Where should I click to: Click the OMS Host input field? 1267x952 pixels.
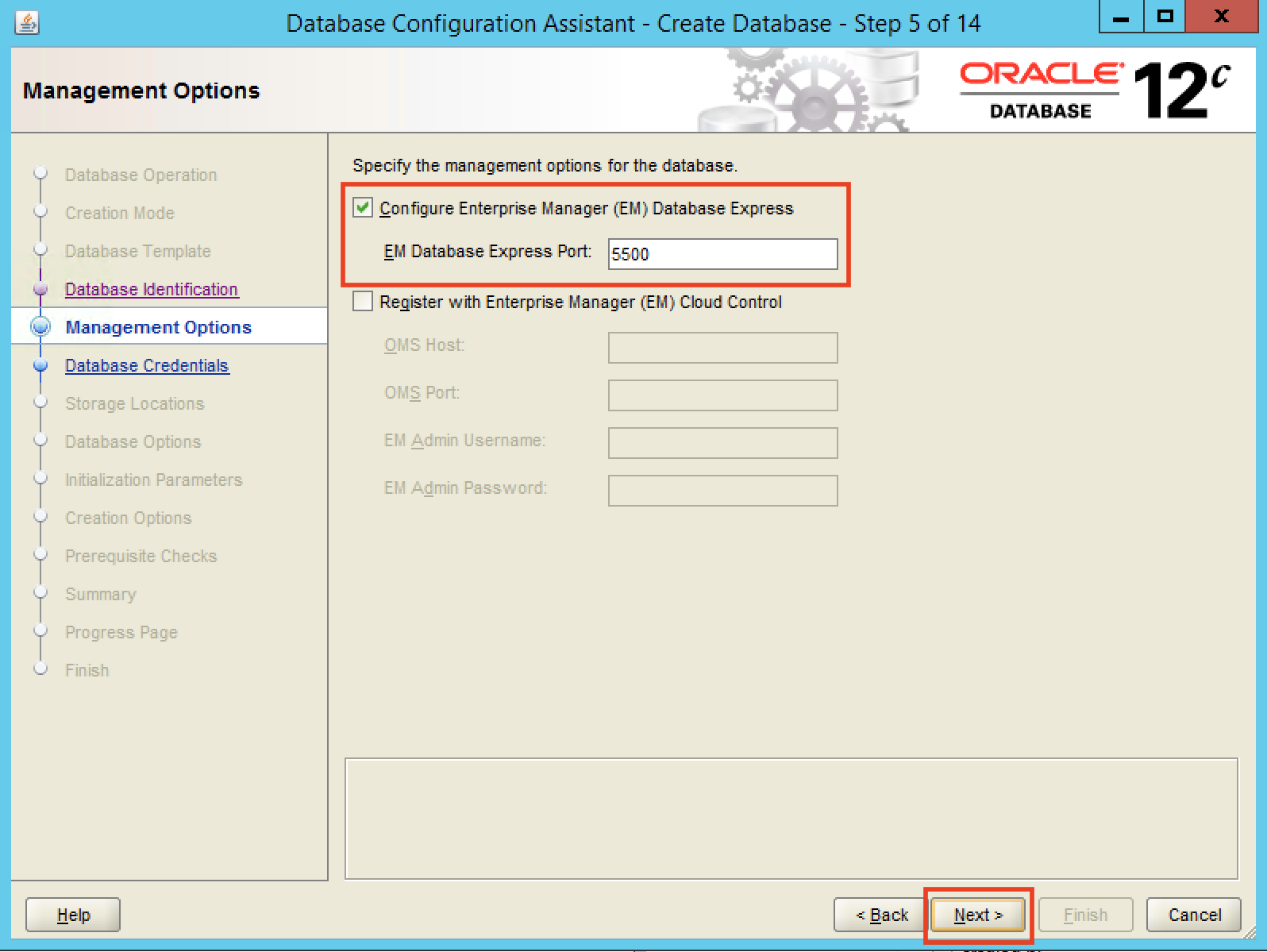(x=722, y=348)
